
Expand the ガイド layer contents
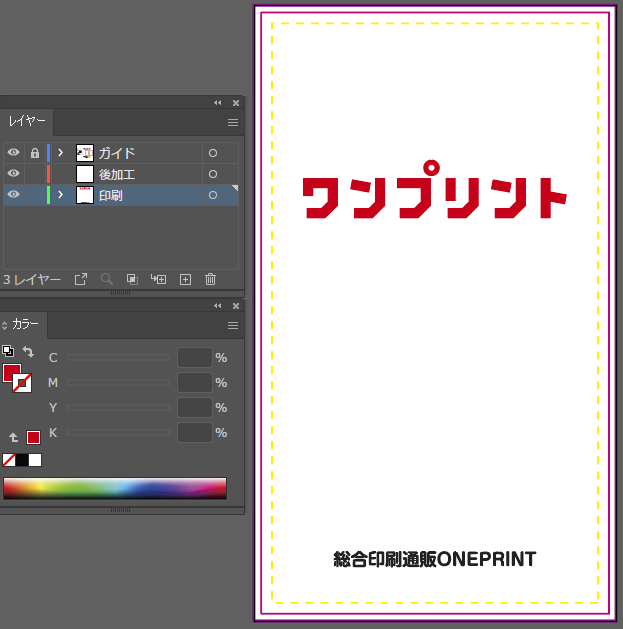(60, 153)
